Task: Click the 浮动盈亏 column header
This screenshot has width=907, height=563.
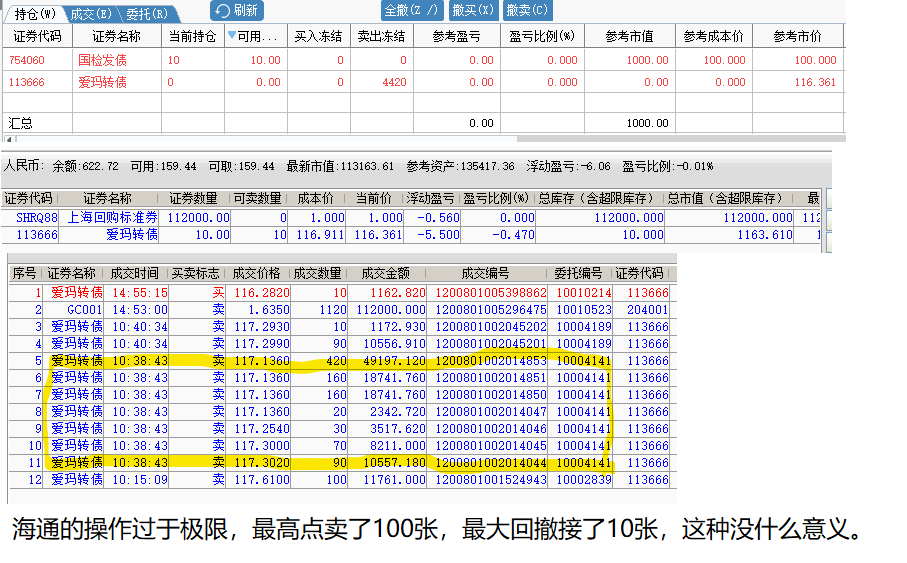Action: click(431, 198)
